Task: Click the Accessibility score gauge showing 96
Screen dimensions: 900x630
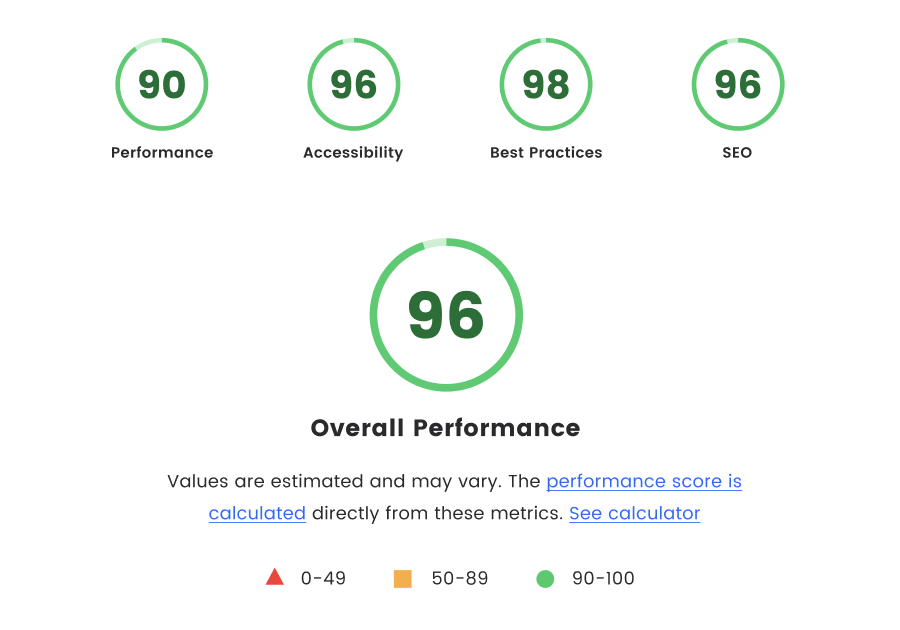Action: click(353, 84)
